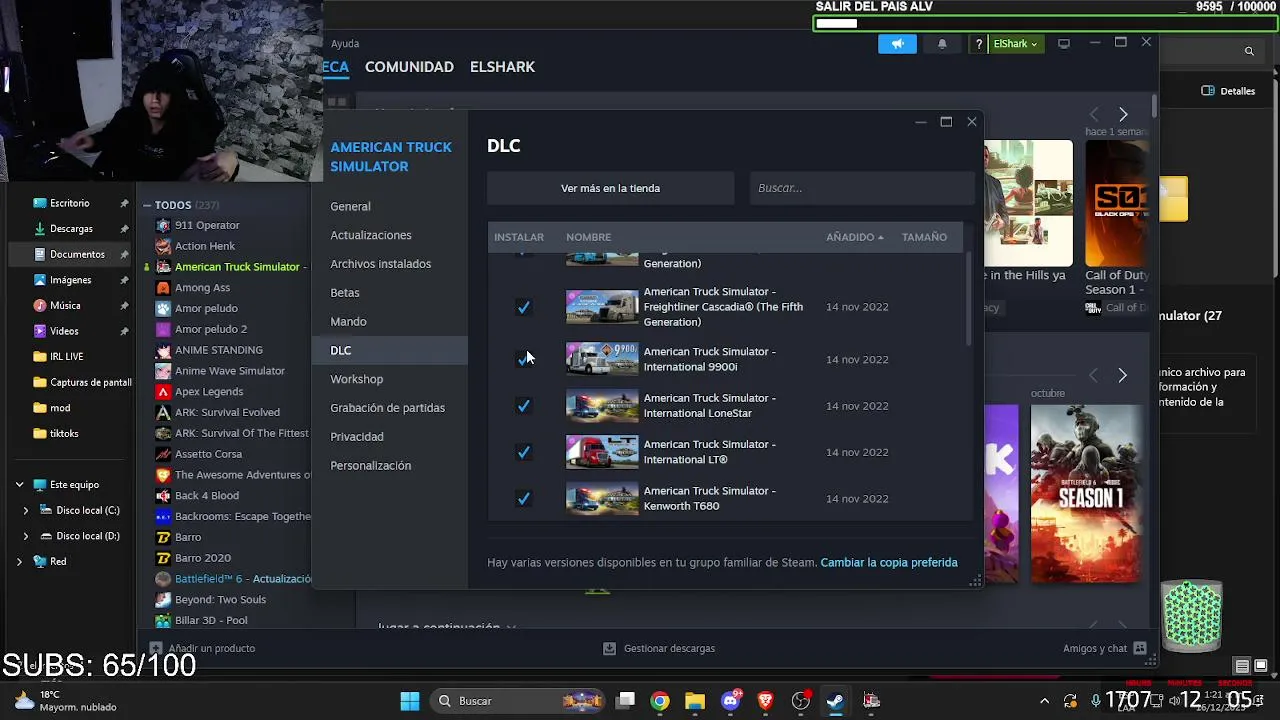
Task: Click the Billar 3D - Pool icon
Action: coord(163,620)
